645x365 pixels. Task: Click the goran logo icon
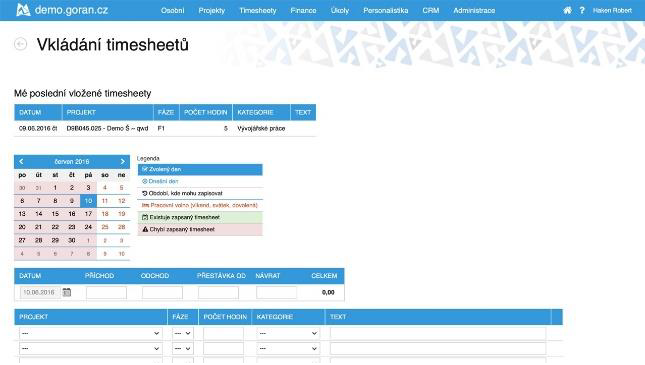[23, 10]
